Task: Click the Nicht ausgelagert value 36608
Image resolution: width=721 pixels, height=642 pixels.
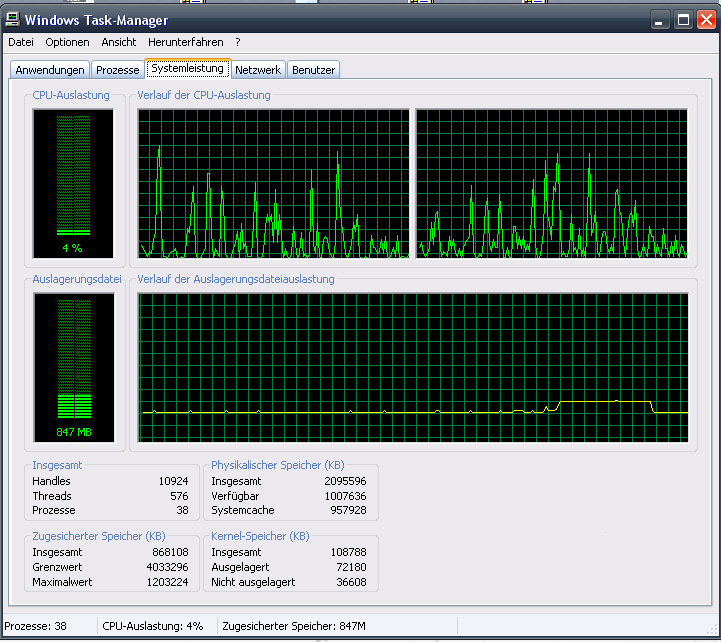Action: click(x=351, y=582)
